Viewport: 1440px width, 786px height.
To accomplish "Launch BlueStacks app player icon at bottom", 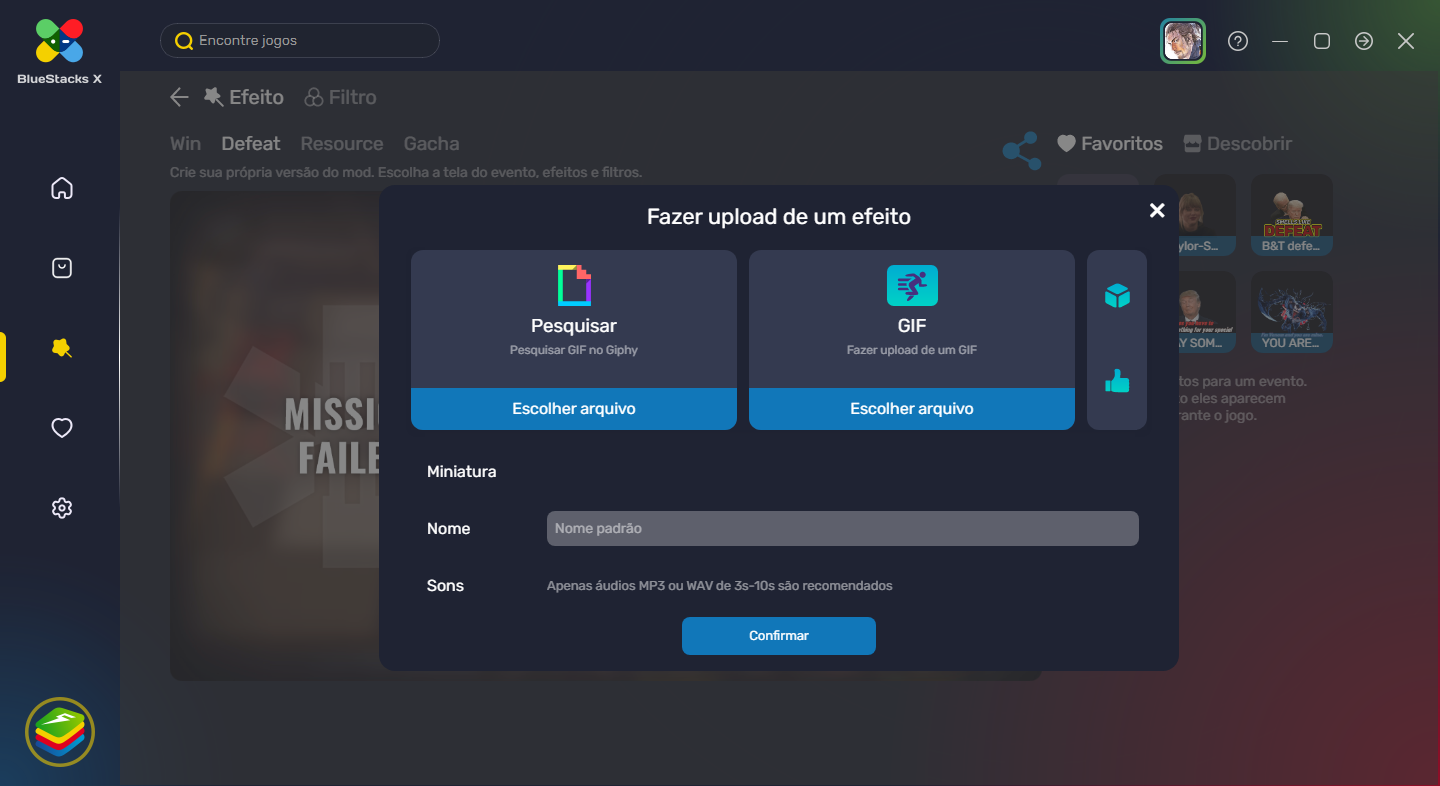I will click(x=60, y=732).
